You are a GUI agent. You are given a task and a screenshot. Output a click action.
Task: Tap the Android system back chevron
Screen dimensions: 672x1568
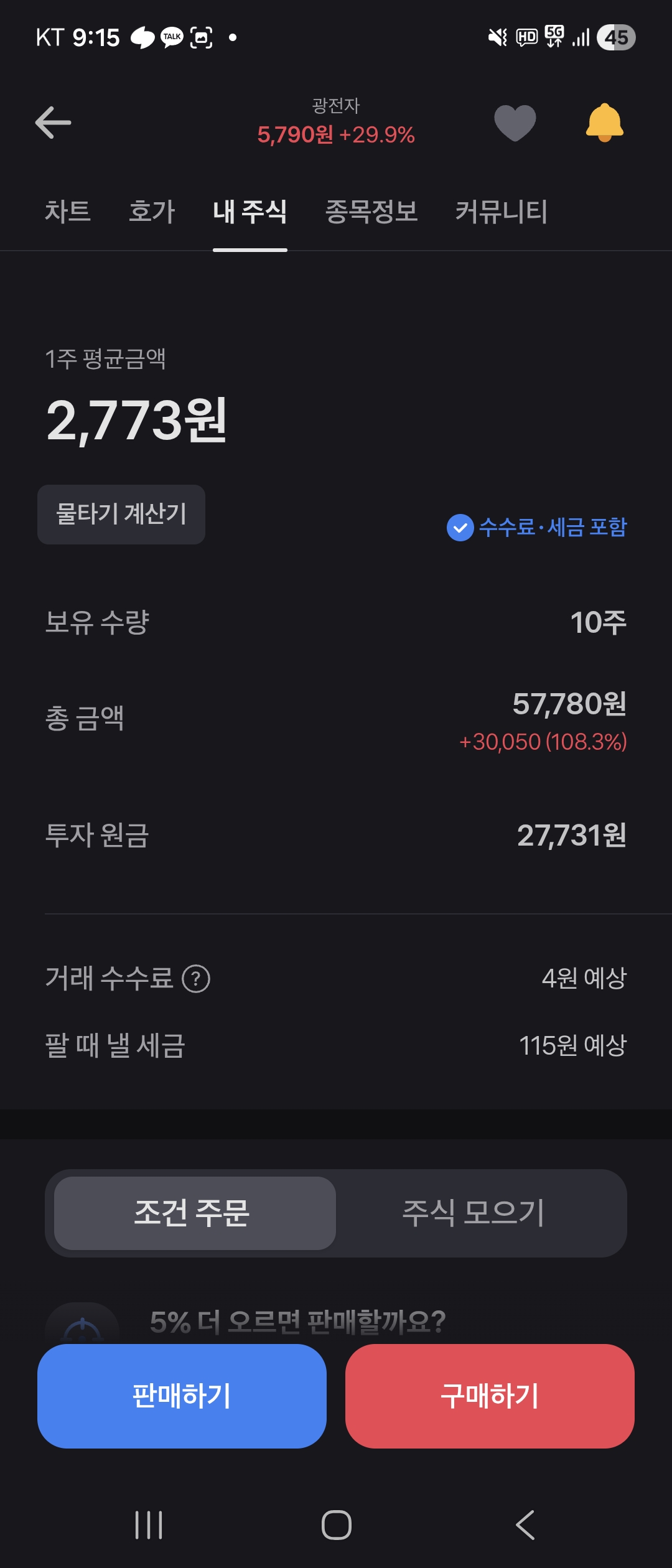pos(525,1525)
